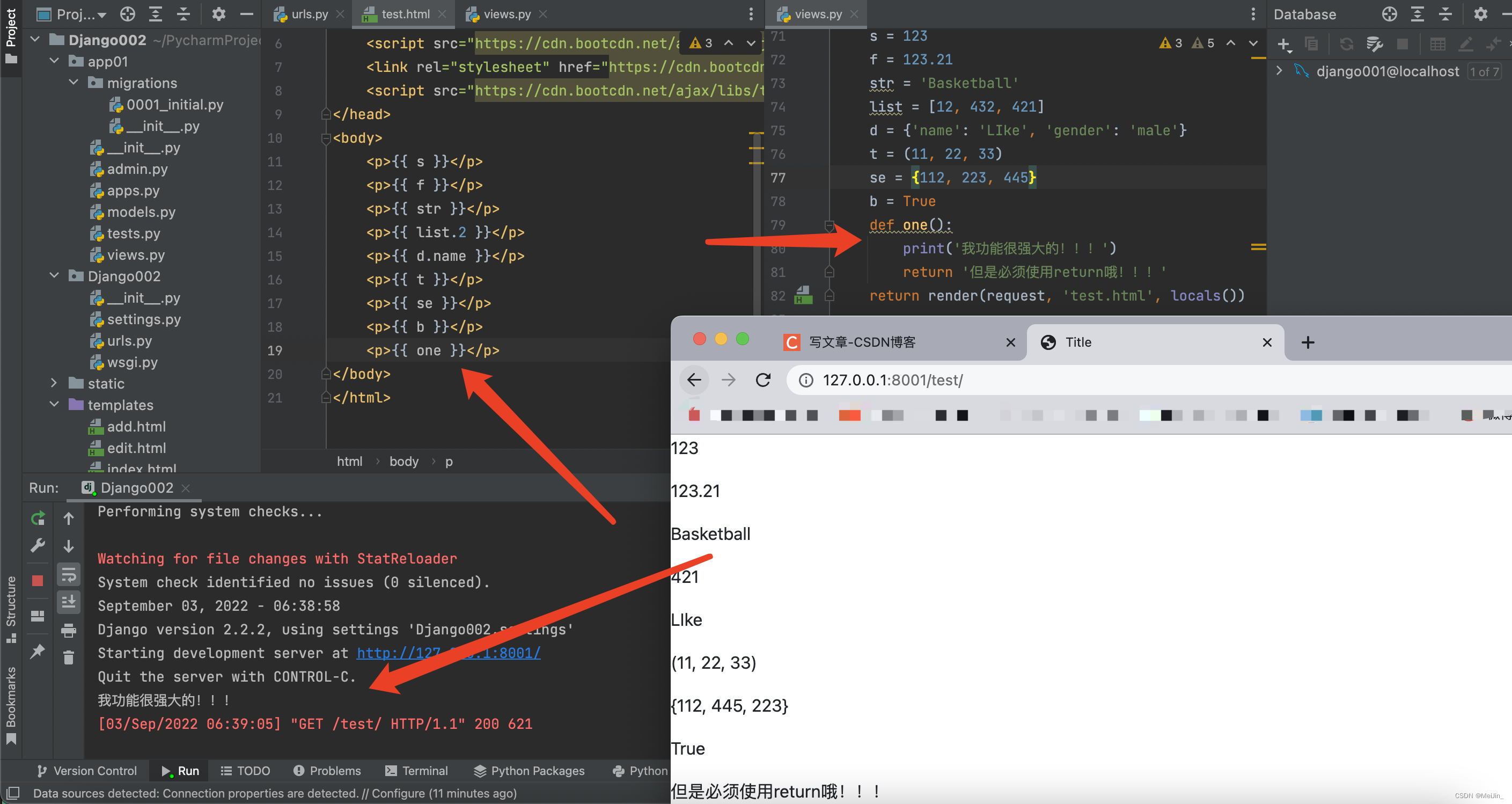Open add.html in templates folder

click(136, 426)
